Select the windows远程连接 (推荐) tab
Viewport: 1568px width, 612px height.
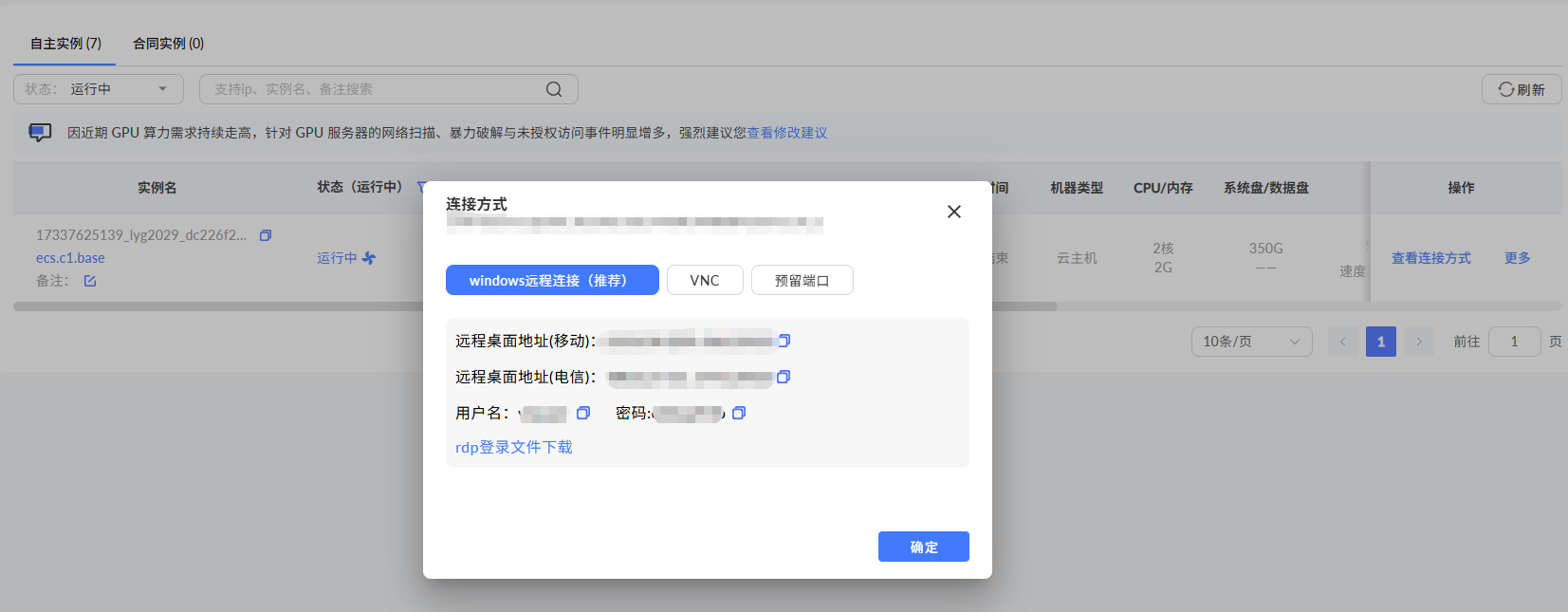coord(552,280)
